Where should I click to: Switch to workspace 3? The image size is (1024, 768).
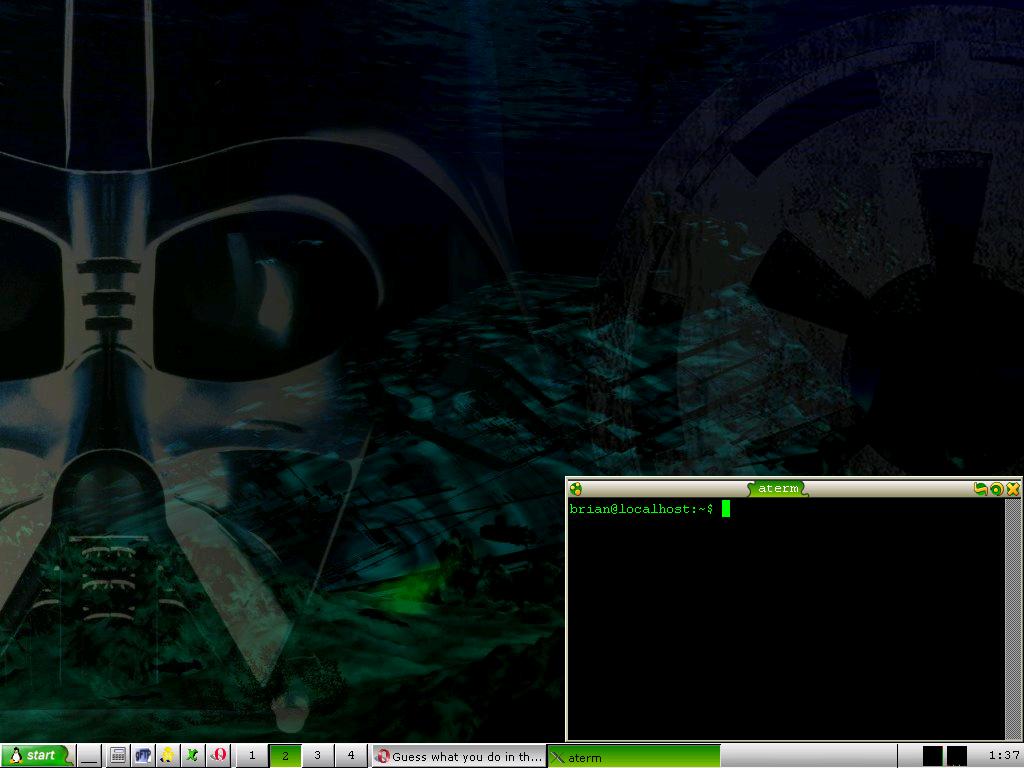click(317, 756)
